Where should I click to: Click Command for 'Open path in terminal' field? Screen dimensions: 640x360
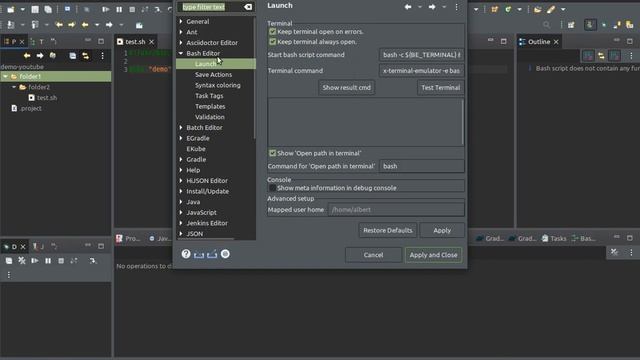[x=422, y=166]
